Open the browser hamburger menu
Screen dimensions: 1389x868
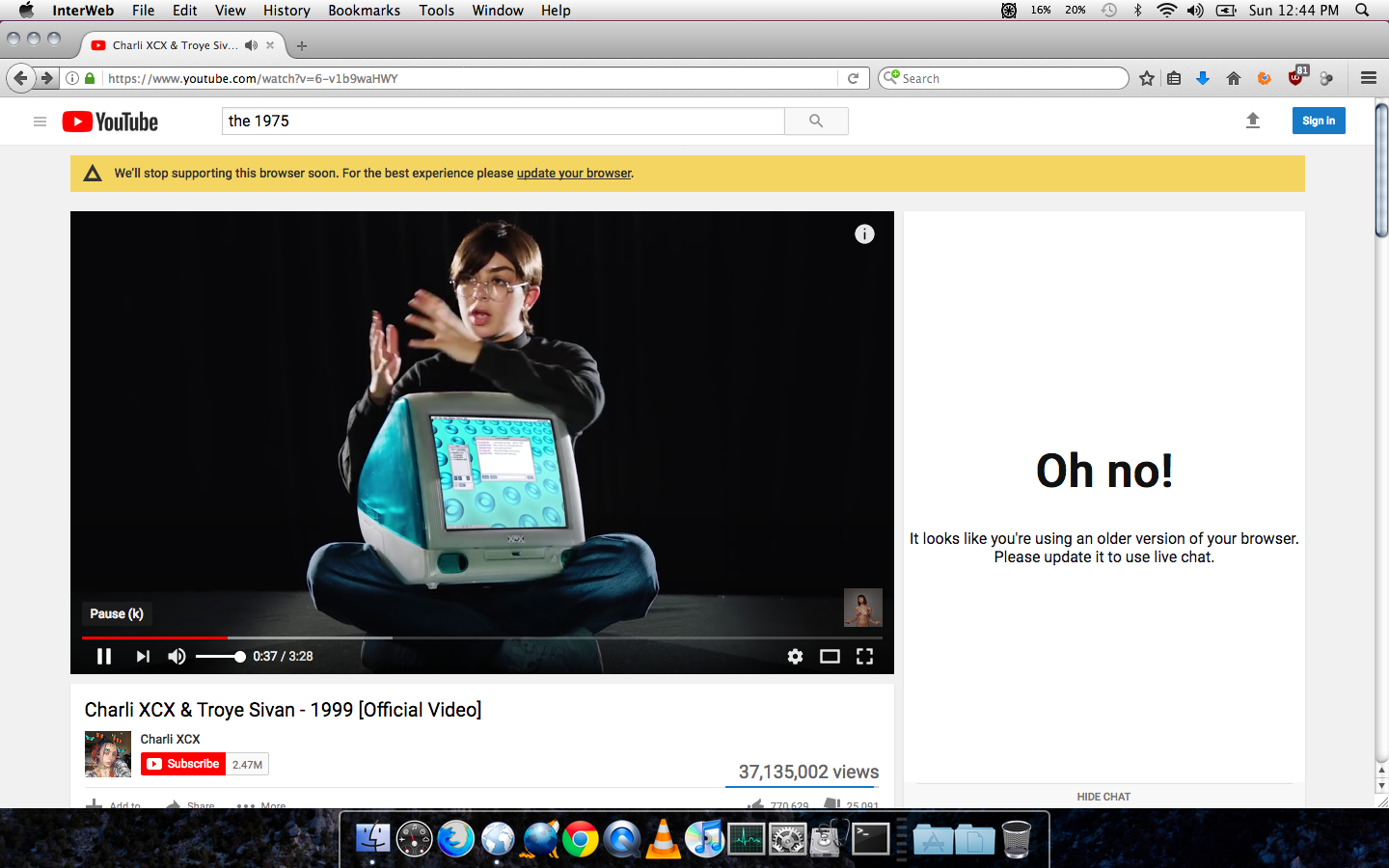pyautogui.click(x=1369, y=78)
